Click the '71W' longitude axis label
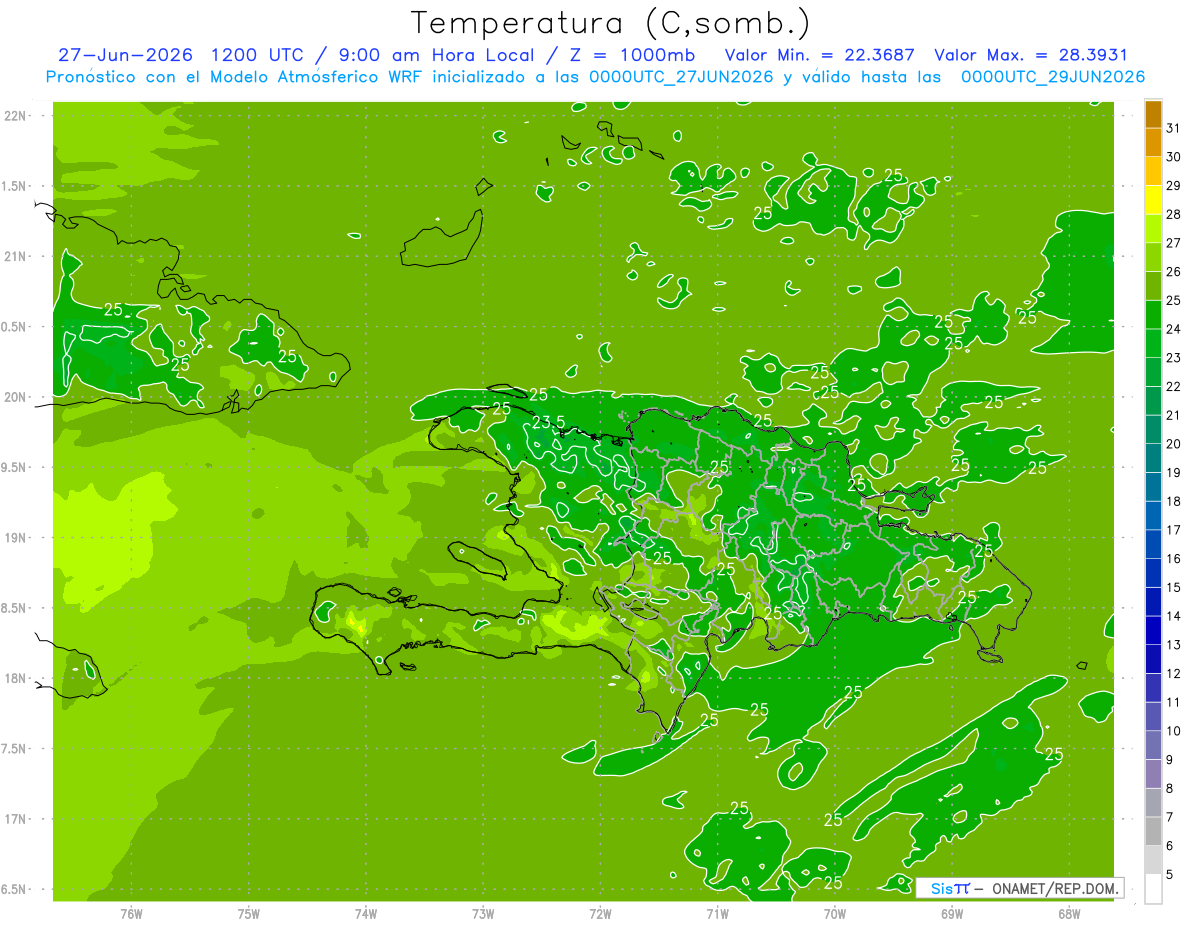 [x=718, y=913]
